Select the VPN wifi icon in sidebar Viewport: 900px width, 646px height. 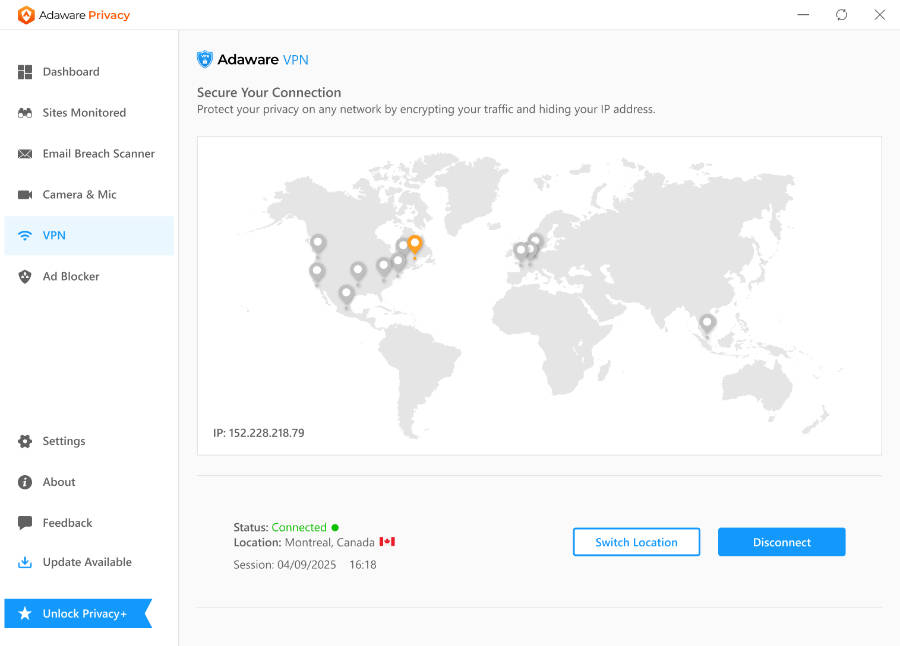[23, 235]
